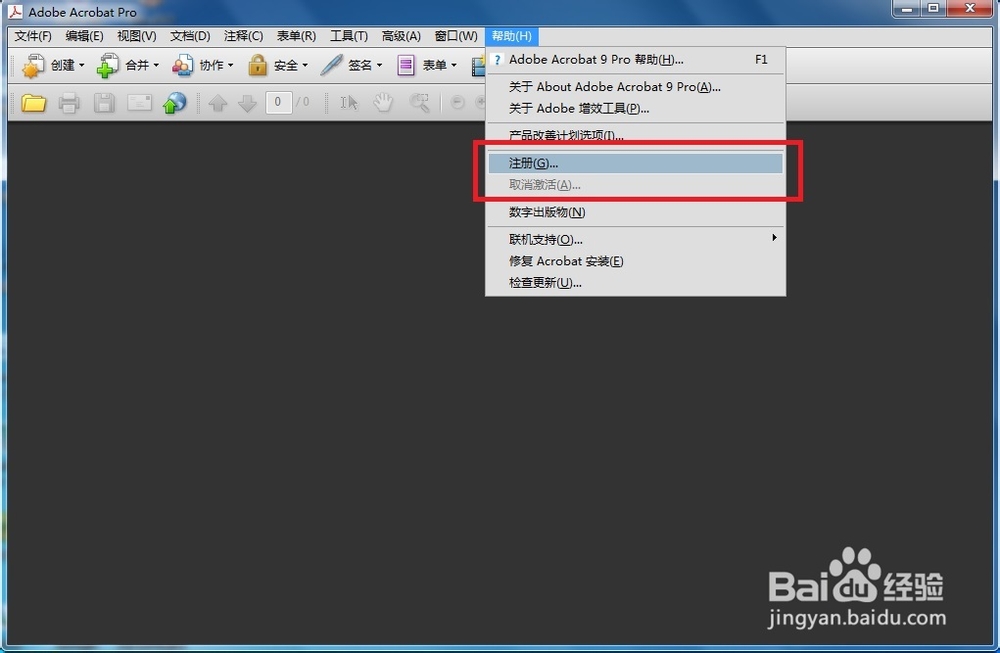This screenshot has width=1000, height=653.
Task: Choose About Adobe plug-ins (增效工具)
Action: coord(636,108)
